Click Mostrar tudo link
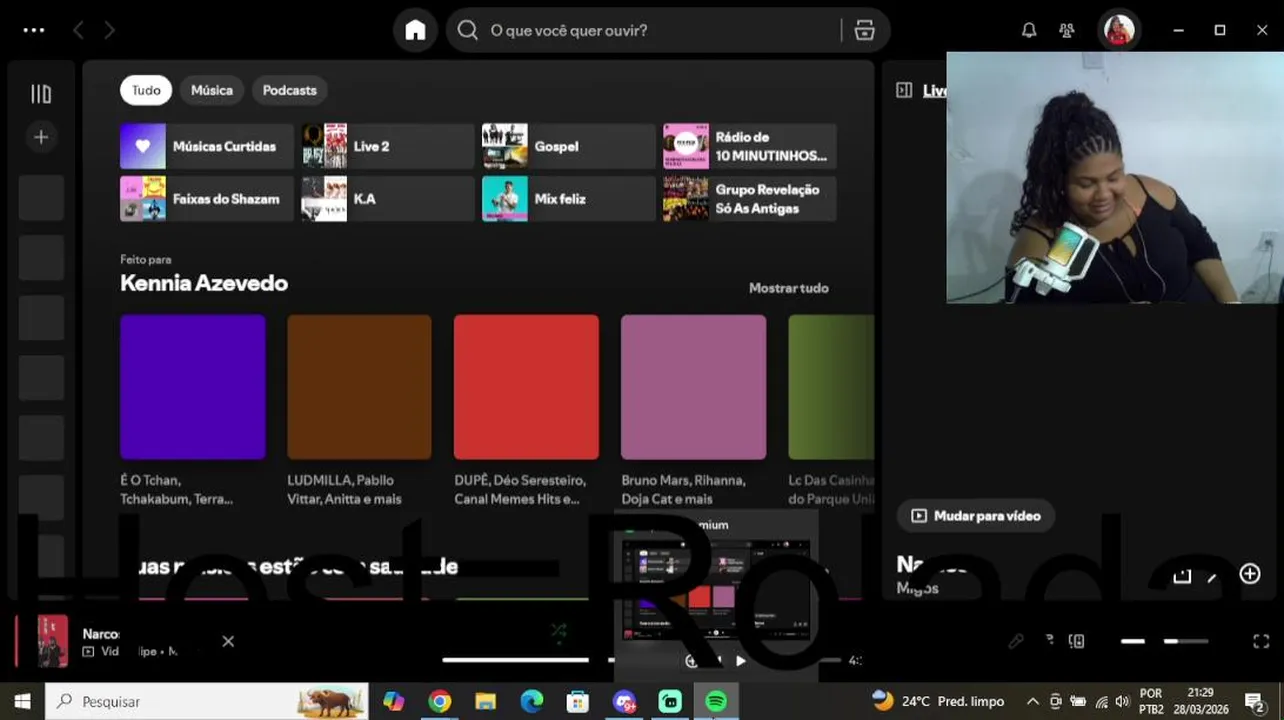Viewport: 1284px width, 720px height. 789,288
